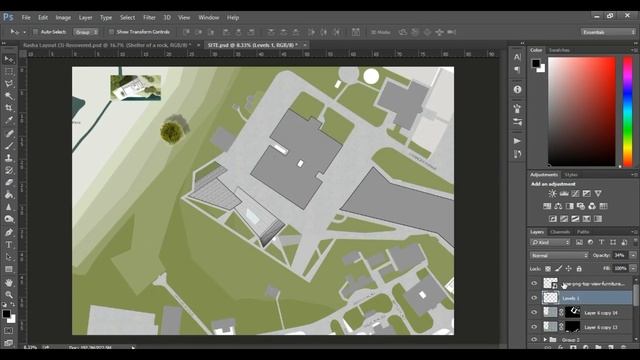This screenshot has height=360, width=640.
Task: Open the Essentials workspace dropdown
Action: tap(608, 32)
